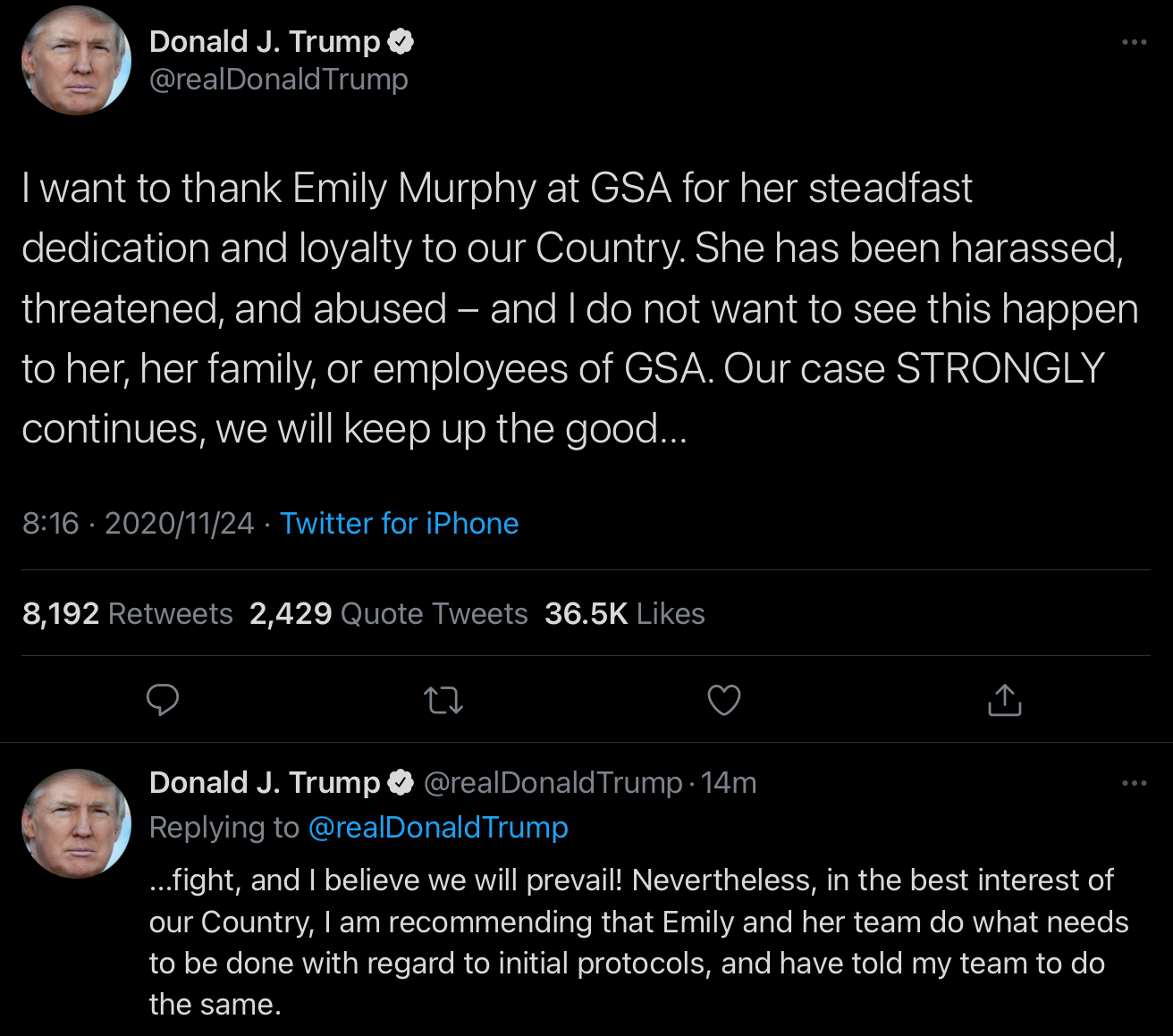View the 8,192 Retweets list
Image resolution: width=1173 pixels, height=1036 pixels.
pyautogui.click(x=127, y=613)
